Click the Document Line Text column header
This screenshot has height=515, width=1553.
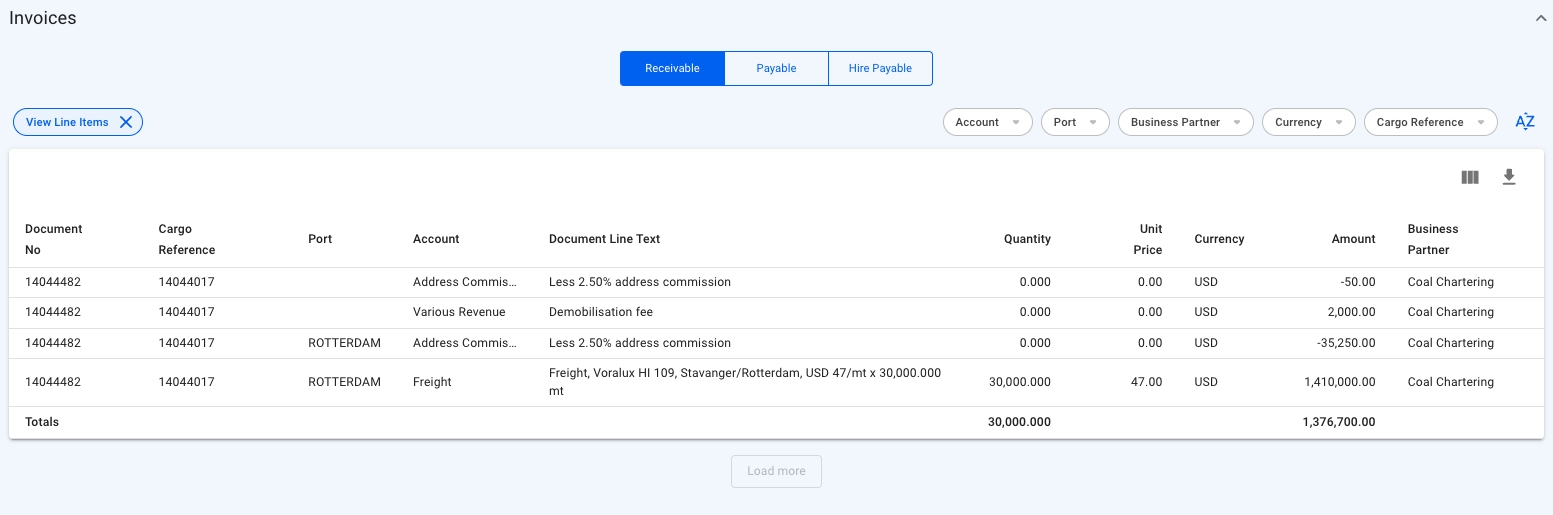(x=604, y=239)
